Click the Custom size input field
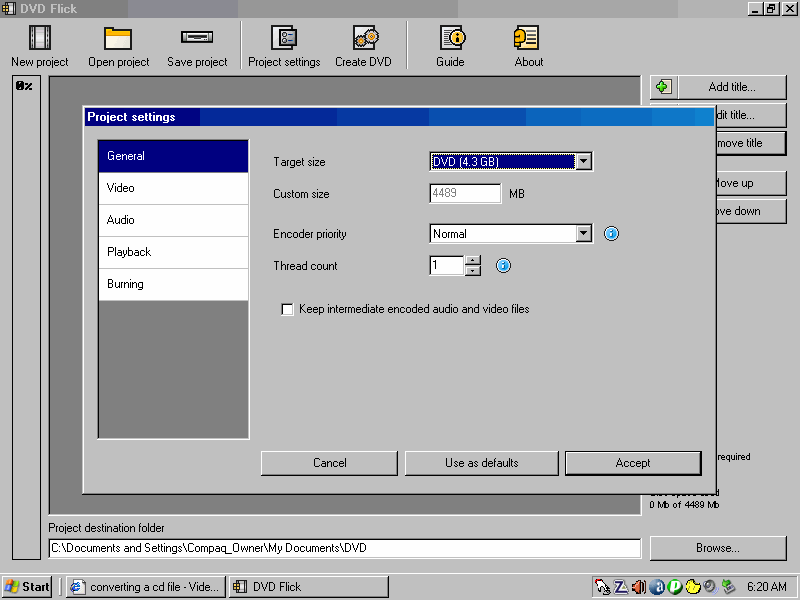 pyautogui.click(x=465, y=193)
